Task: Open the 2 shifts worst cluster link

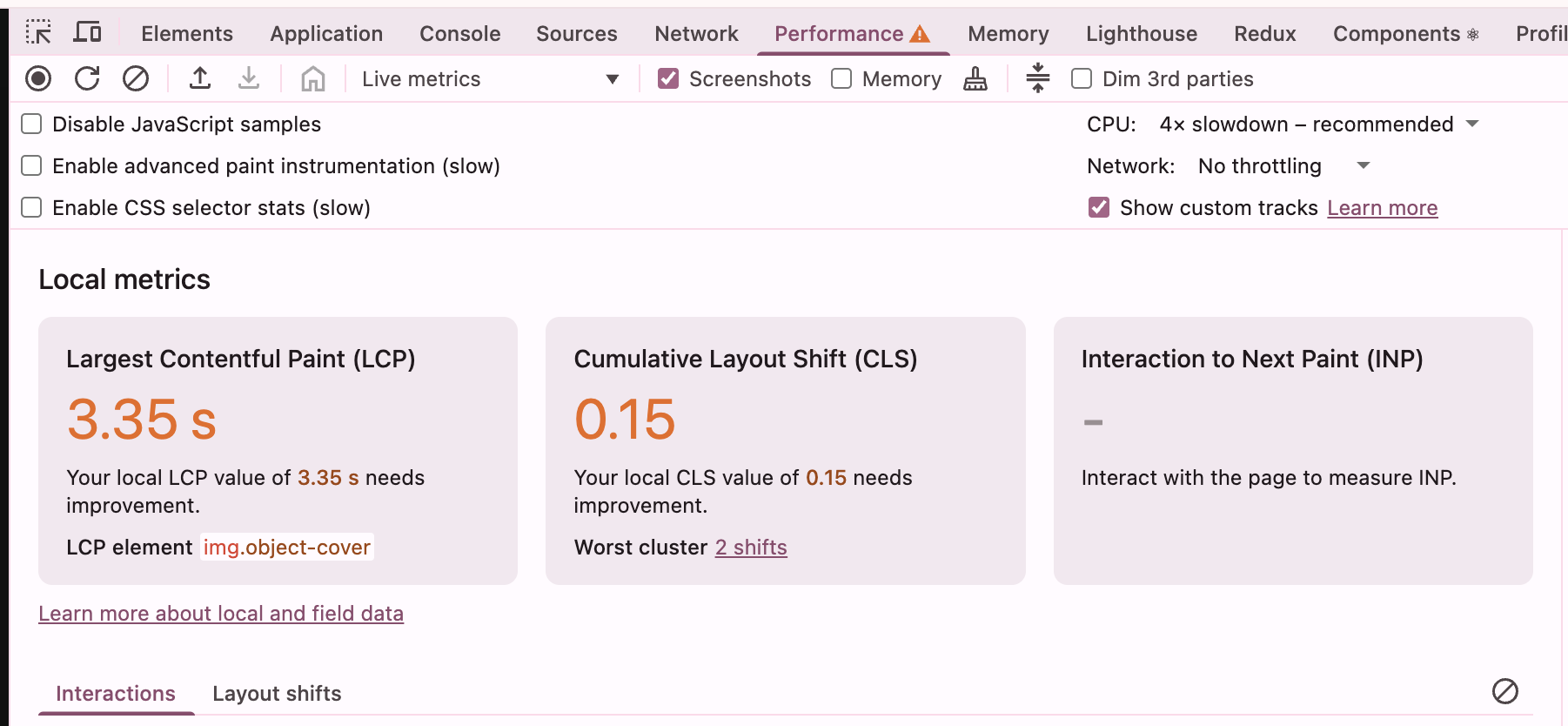Action: pos(751,548)
